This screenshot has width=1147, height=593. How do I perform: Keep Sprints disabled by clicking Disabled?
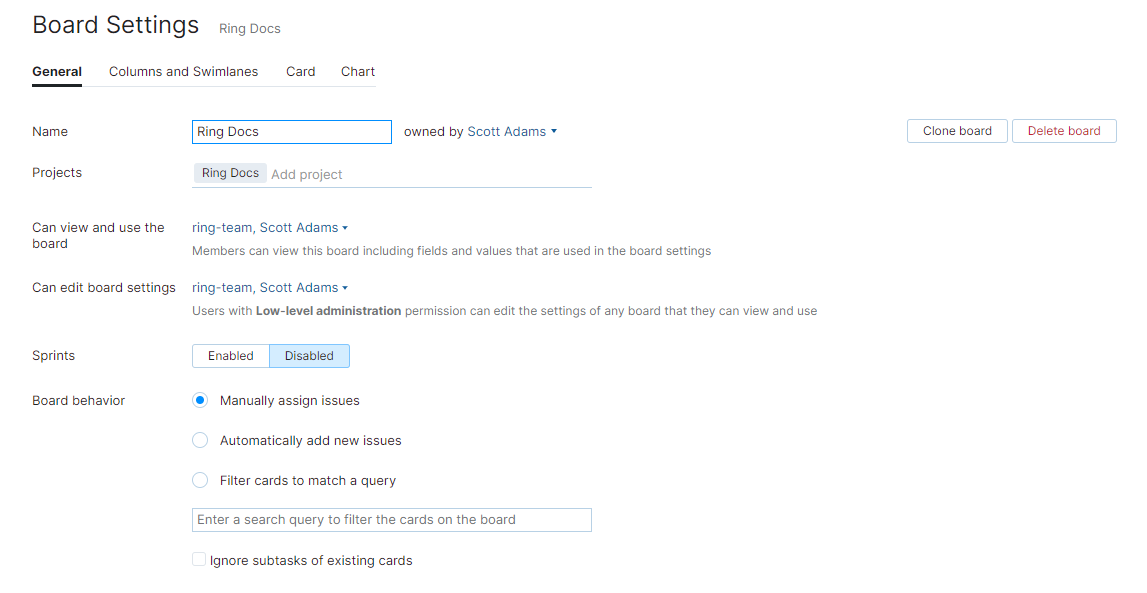pyautogui.click(x=309, y=355)
